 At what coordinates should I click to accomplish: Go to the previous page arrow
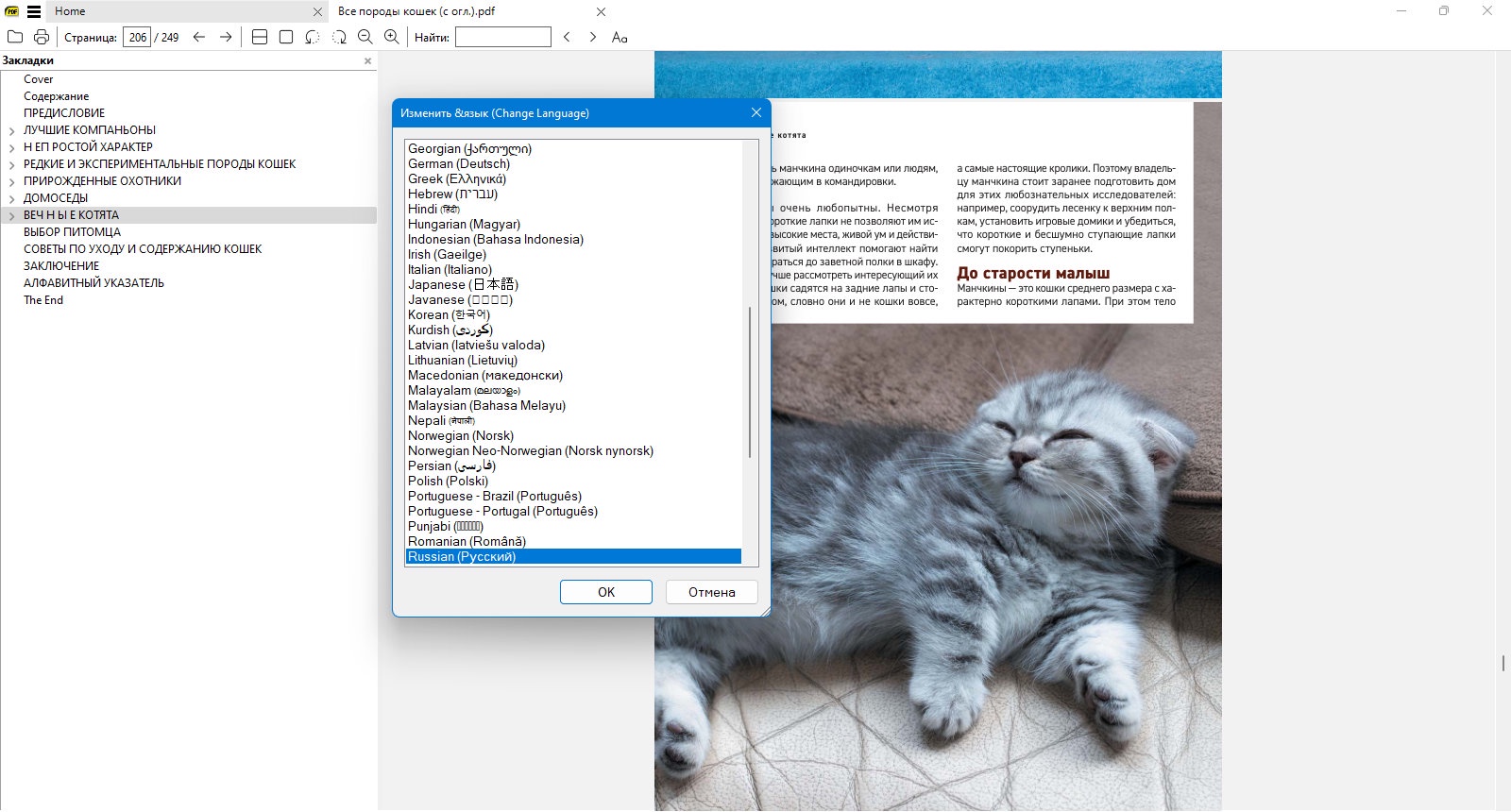199,37
